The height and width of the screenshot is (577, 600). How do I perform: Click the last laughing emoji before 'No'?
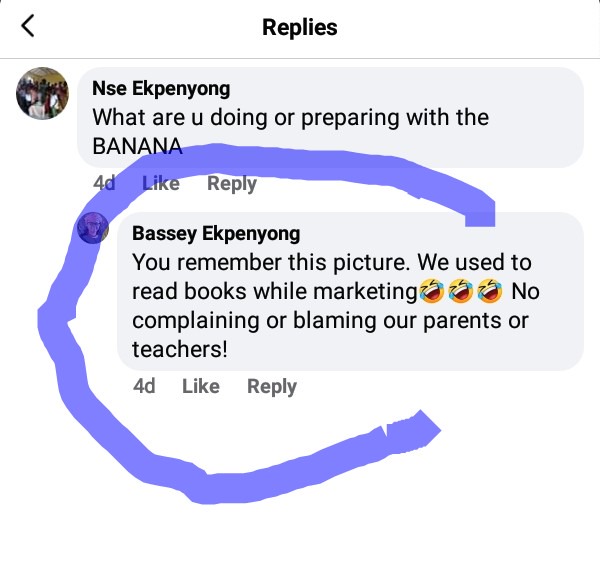pyautogui.click(x=490, y=291)
